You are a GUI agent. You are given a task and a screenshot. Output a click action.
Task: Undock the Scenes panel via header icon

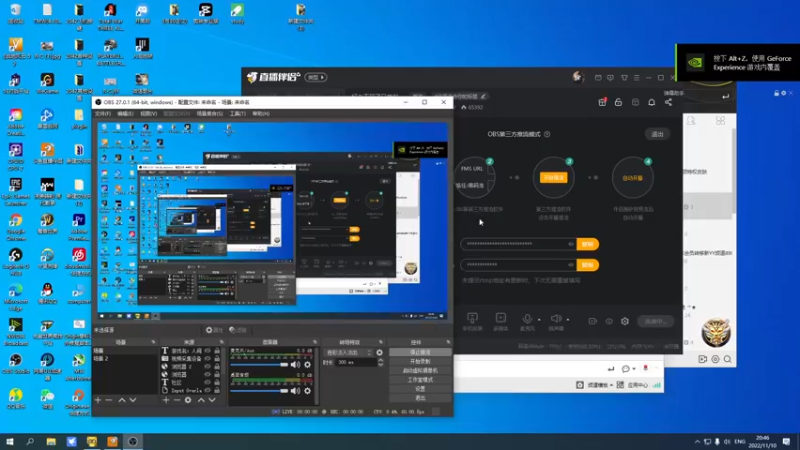[153, 342]
